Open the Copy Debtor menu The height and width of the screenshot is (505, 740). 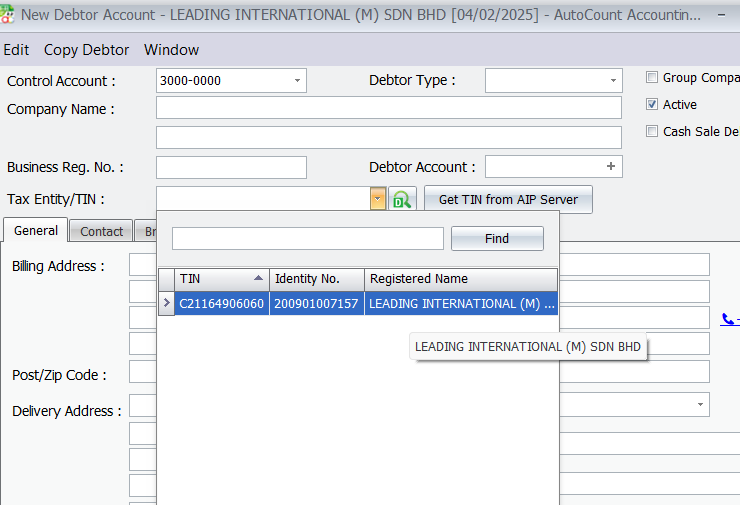point(86,50)
